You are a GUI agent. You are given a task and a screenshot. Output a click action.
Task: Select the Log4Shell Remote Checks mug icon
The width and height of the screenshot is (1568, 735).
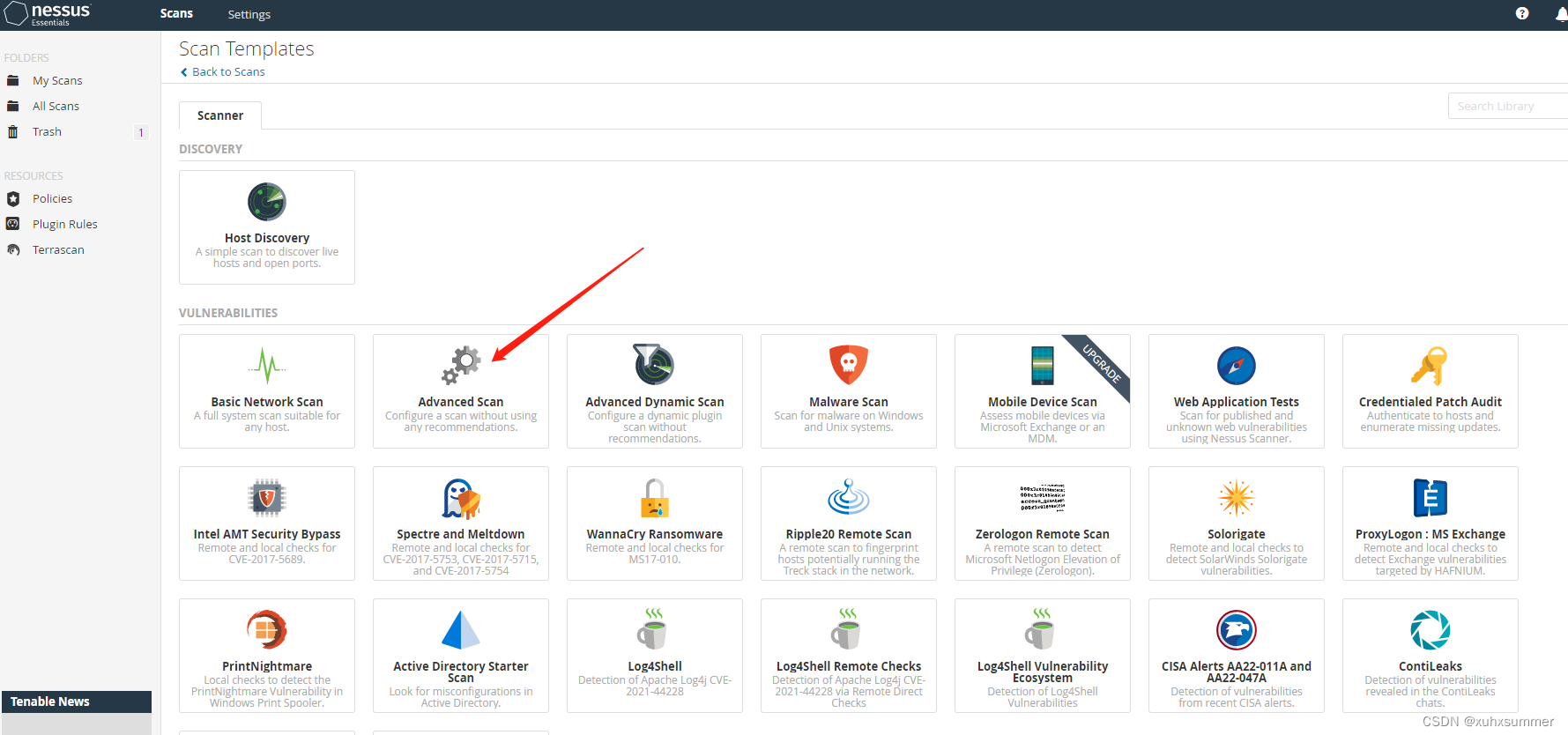tap(847, 629)
